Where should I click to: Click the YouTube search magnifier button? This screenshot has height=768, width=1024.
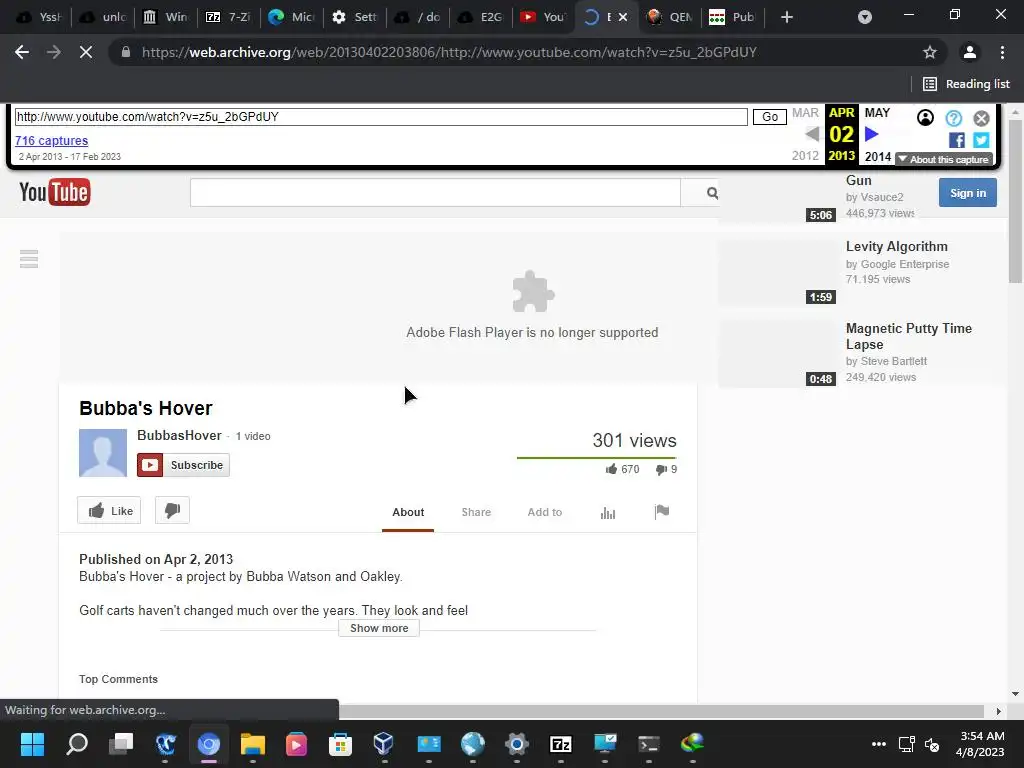[711, 193]
